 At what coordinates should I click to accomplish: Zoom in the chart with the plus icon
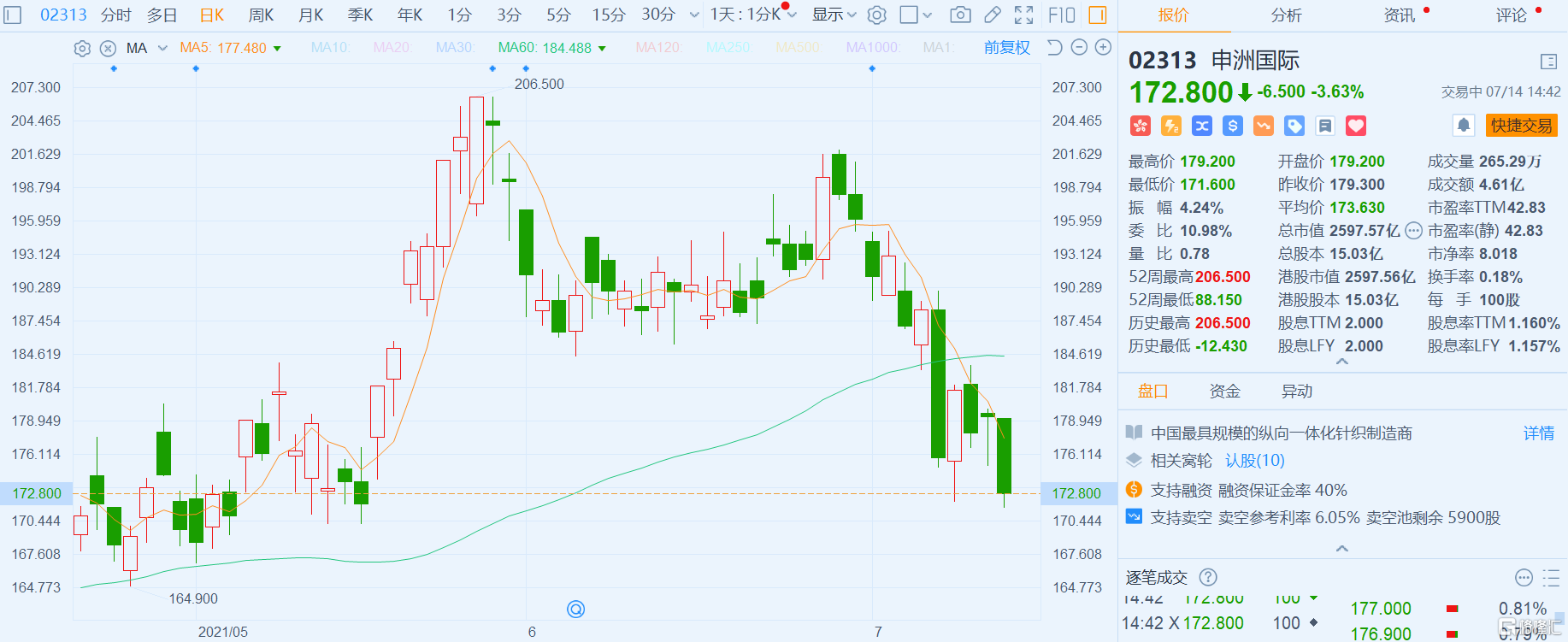coord(1104,48)
